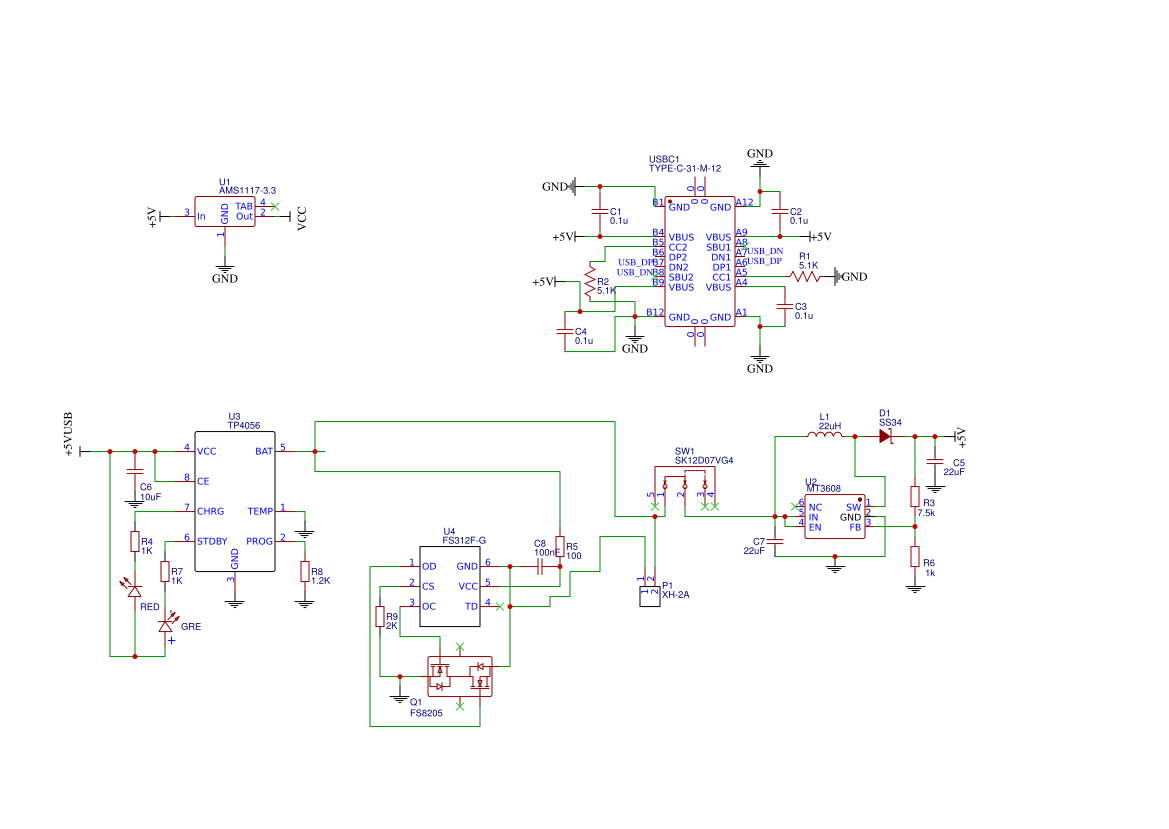Click the R2 zigzag resistor symbol

pyautogui.click(x=590, y=282)
